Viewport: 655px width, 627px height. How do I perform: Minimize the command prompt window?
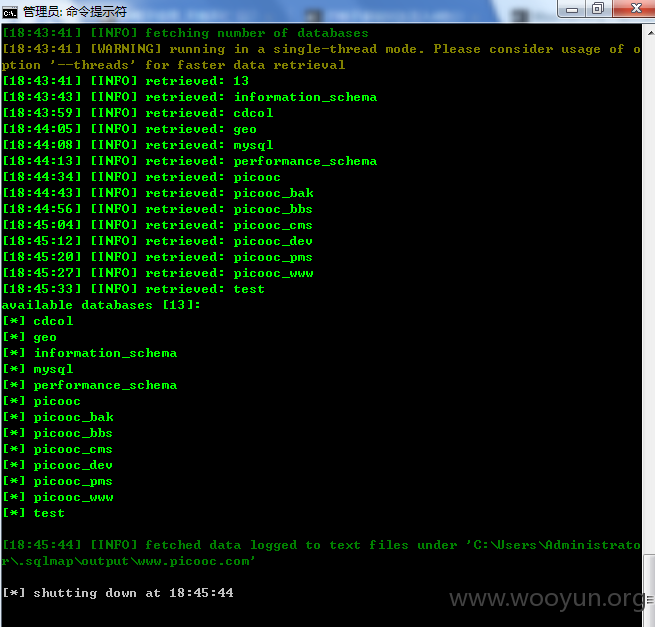point(572,9)
